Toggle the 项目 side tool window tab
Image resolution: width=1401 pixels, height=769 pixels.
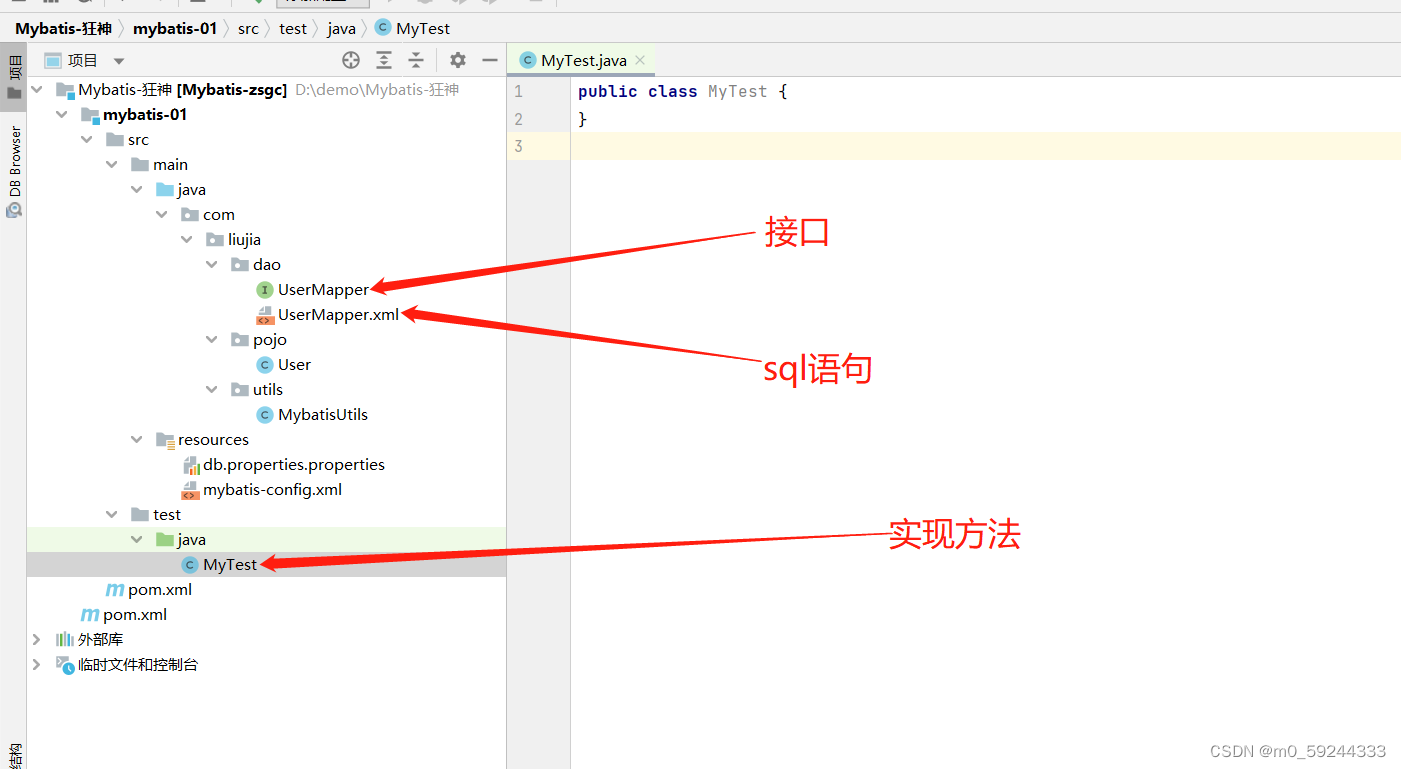coord(14,77)
